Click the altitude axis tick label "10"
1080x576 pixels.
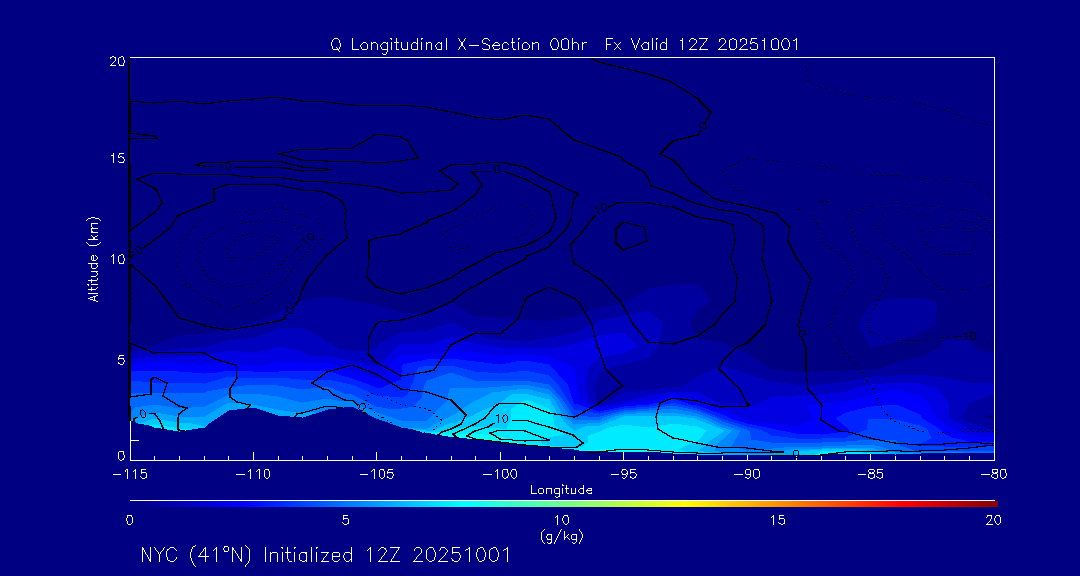116,259
